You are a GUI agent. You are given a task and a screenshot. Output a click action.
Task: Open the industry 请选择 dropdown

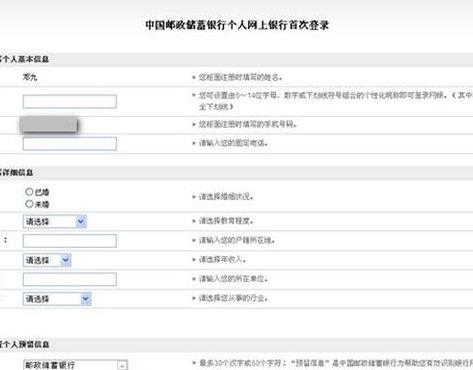pyautogui.click(x=57, y=299)
